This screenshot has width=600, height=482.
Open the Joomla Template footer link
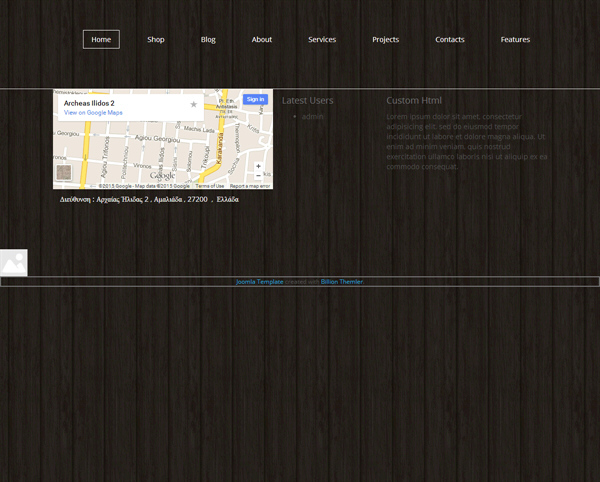259,282
